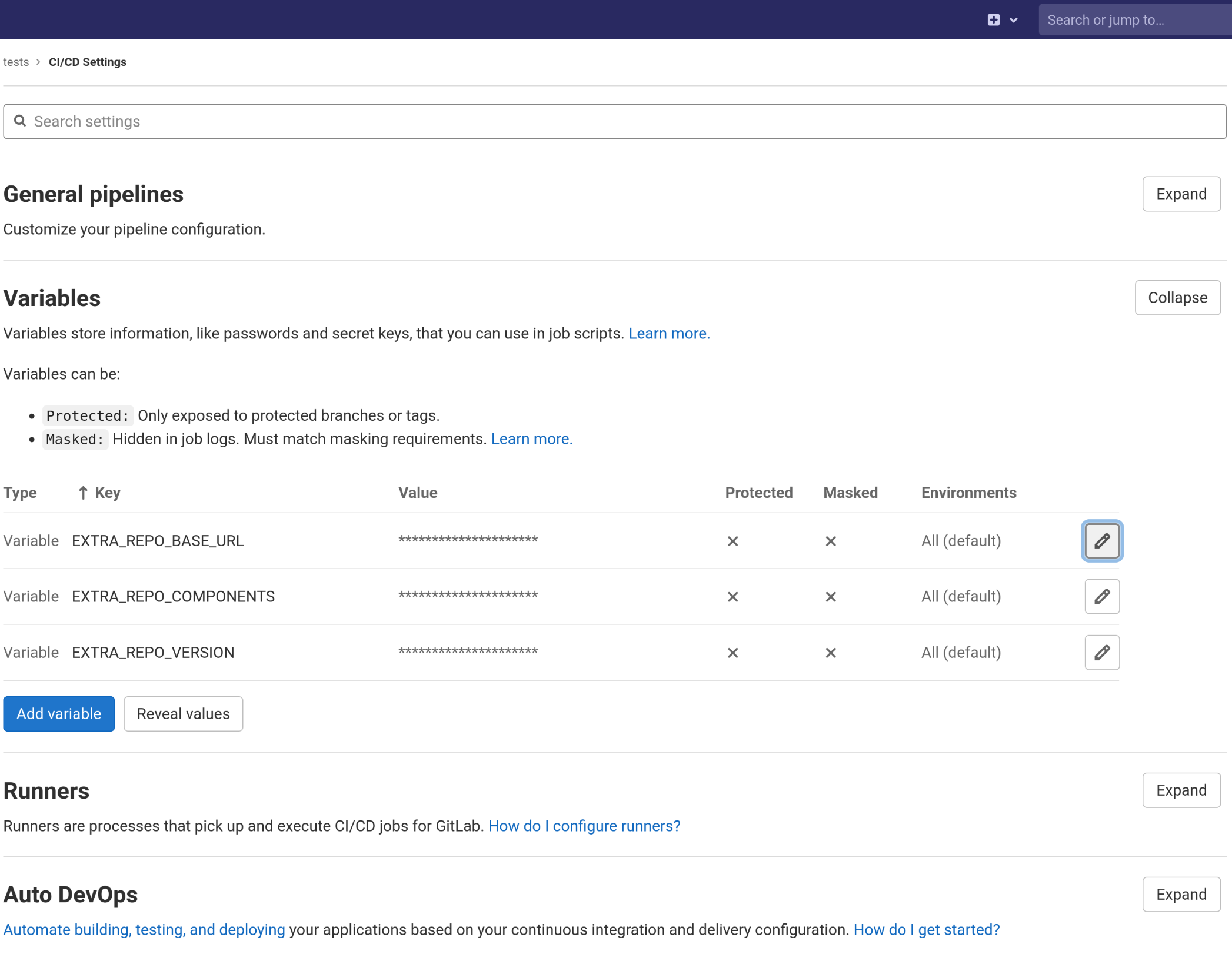This screenshot has height=954, width=1232.
Task: Collapse the Variables section
Action: point(1177,298)
